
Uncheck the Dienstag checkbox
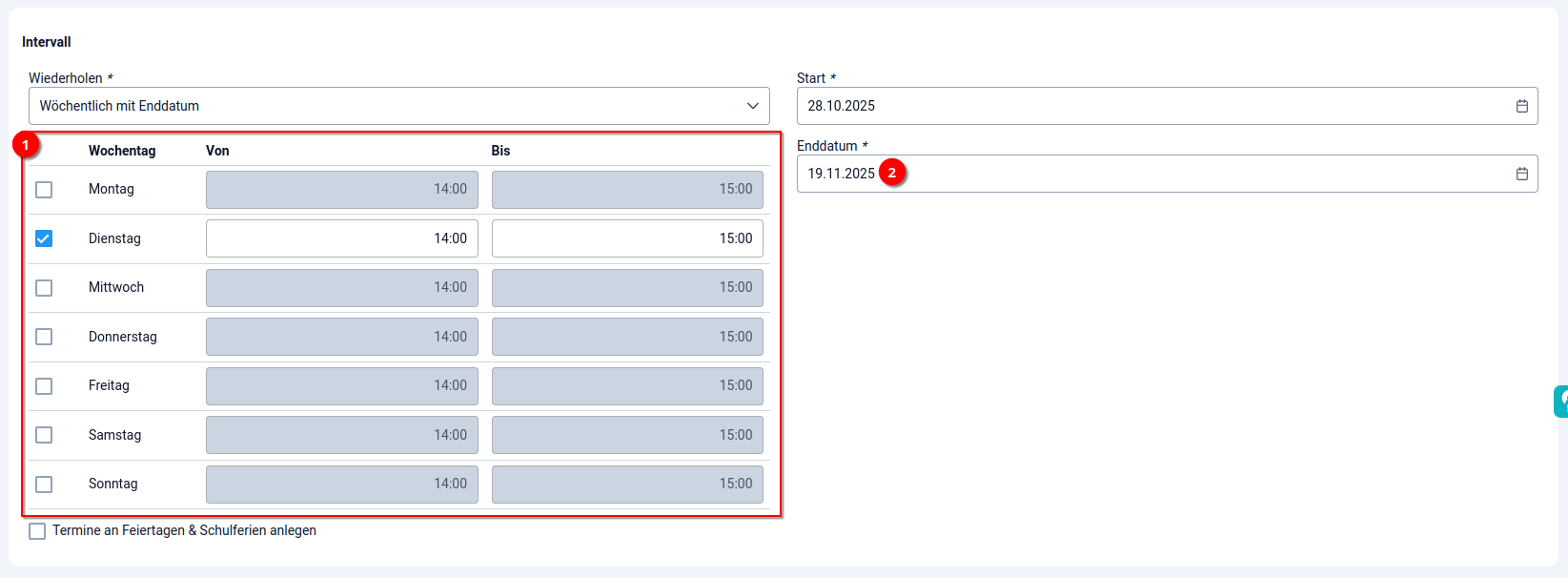coord(44,238)
